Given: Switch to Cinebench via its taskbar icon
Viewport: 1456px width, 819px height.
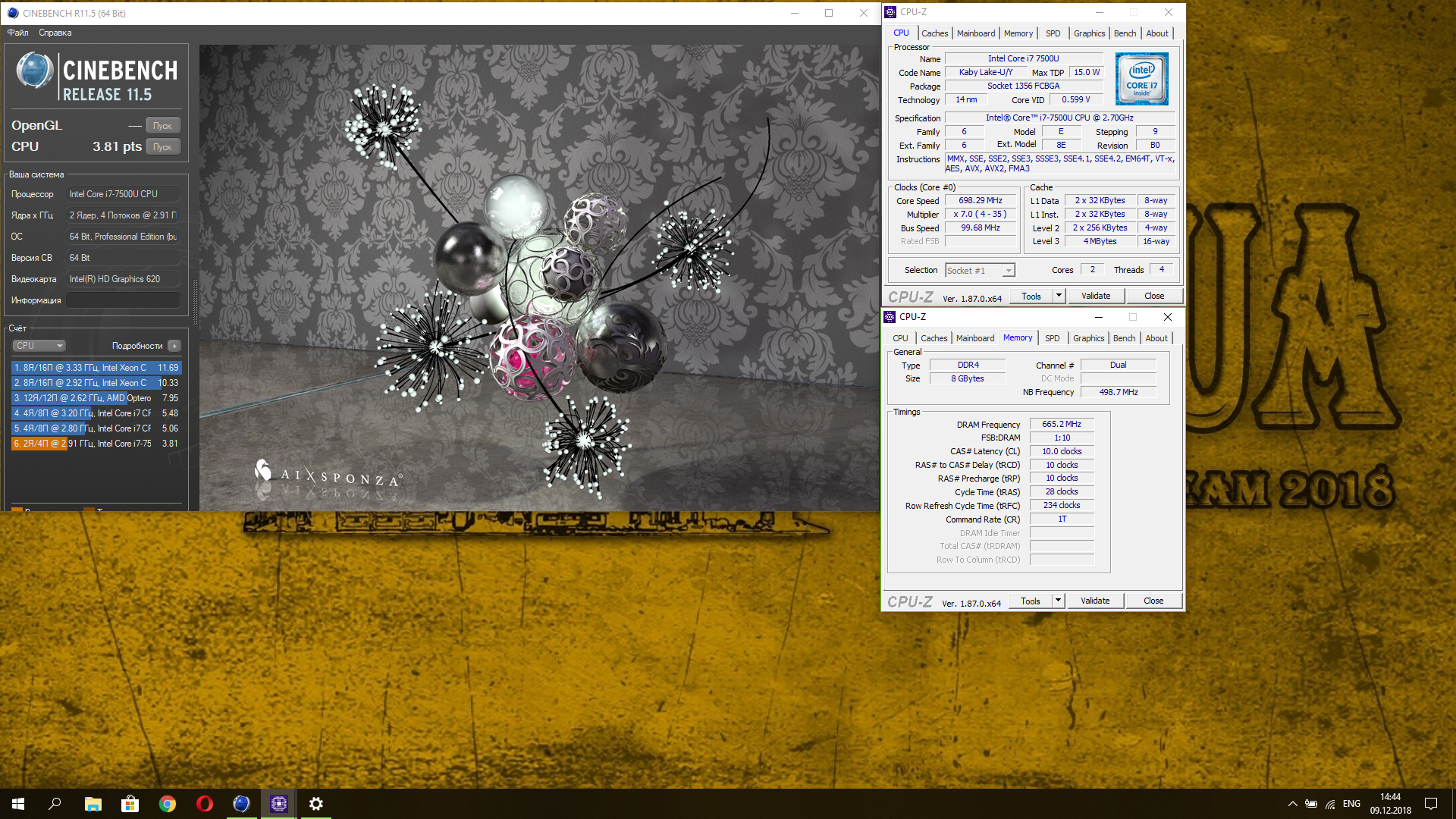Looking at the screenshot, I should click(x=242, y=804).
